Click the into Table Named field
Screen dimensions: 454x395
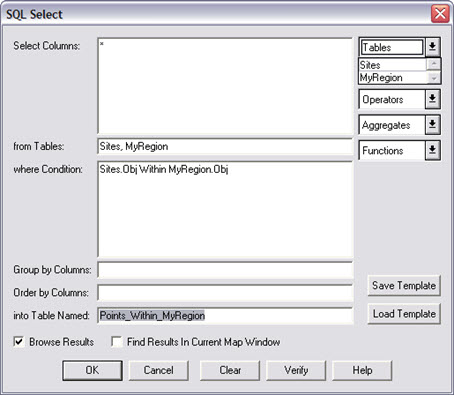pyautogui.click(x=225, y=315)
